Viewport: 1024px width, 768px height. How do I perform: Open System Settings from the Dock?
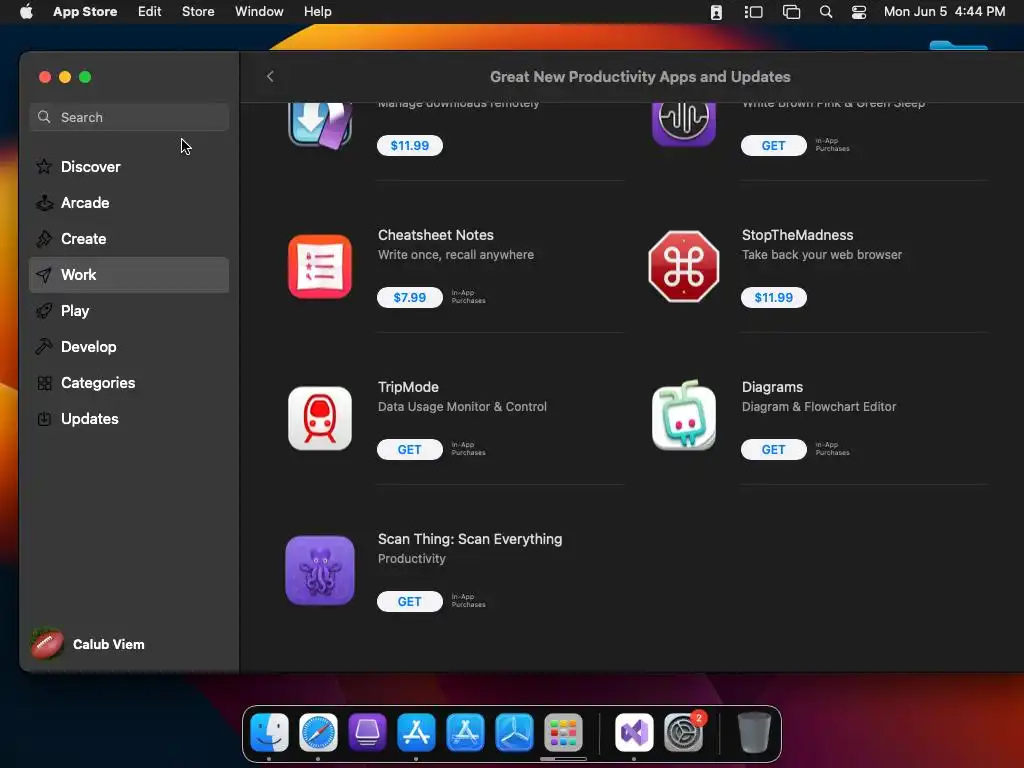click(x=683, y=732)
